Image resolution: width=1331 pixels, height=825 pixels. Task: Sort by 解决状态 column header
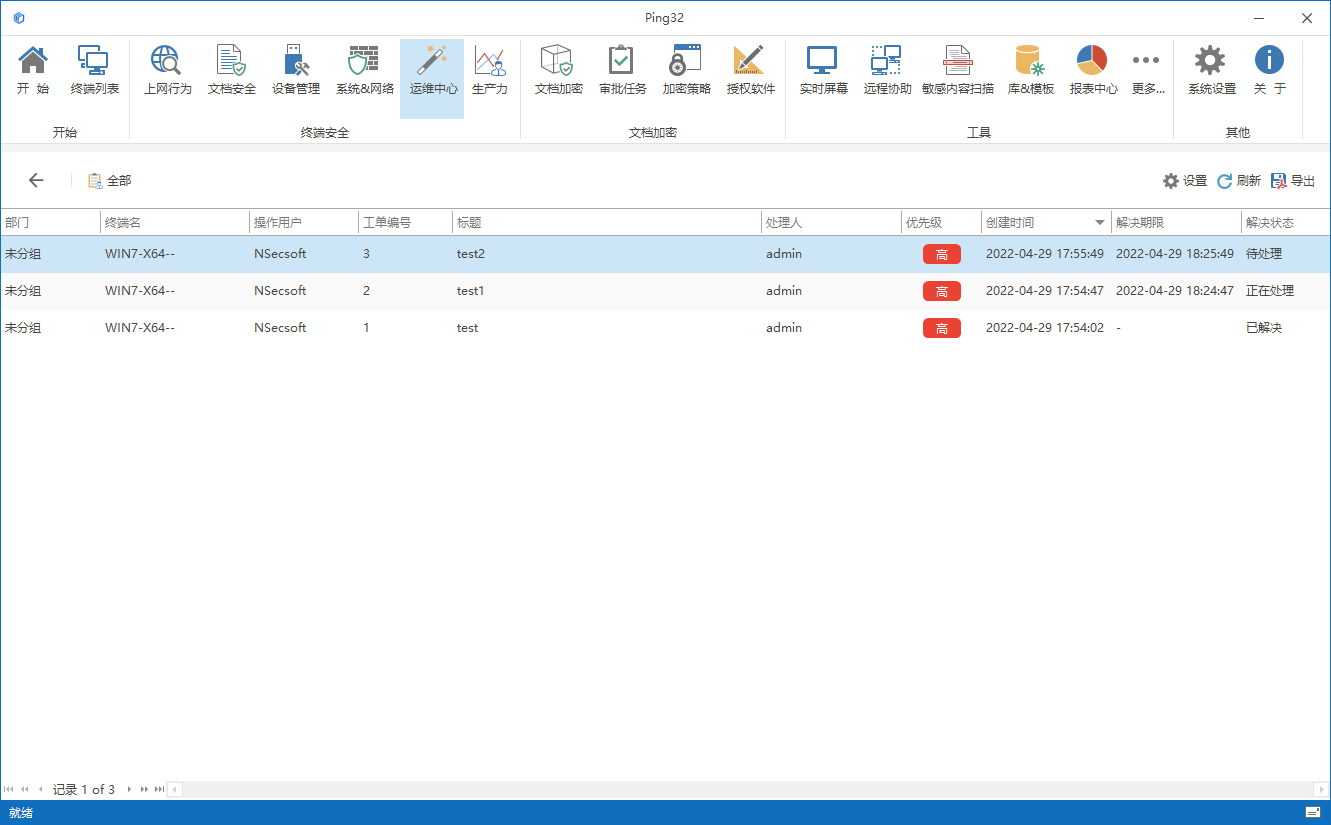1285,222
